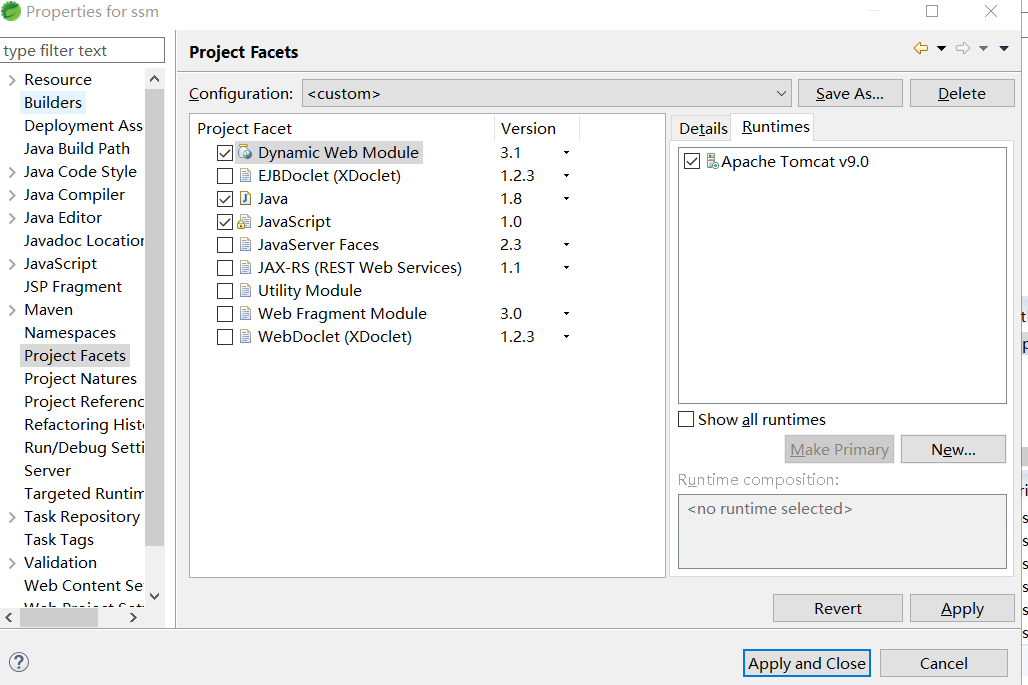This screenshot has height=685, width=1028.
Task: Click the forward navigation arrow icon
Action: pyautogui.click(x=962, y=48)
